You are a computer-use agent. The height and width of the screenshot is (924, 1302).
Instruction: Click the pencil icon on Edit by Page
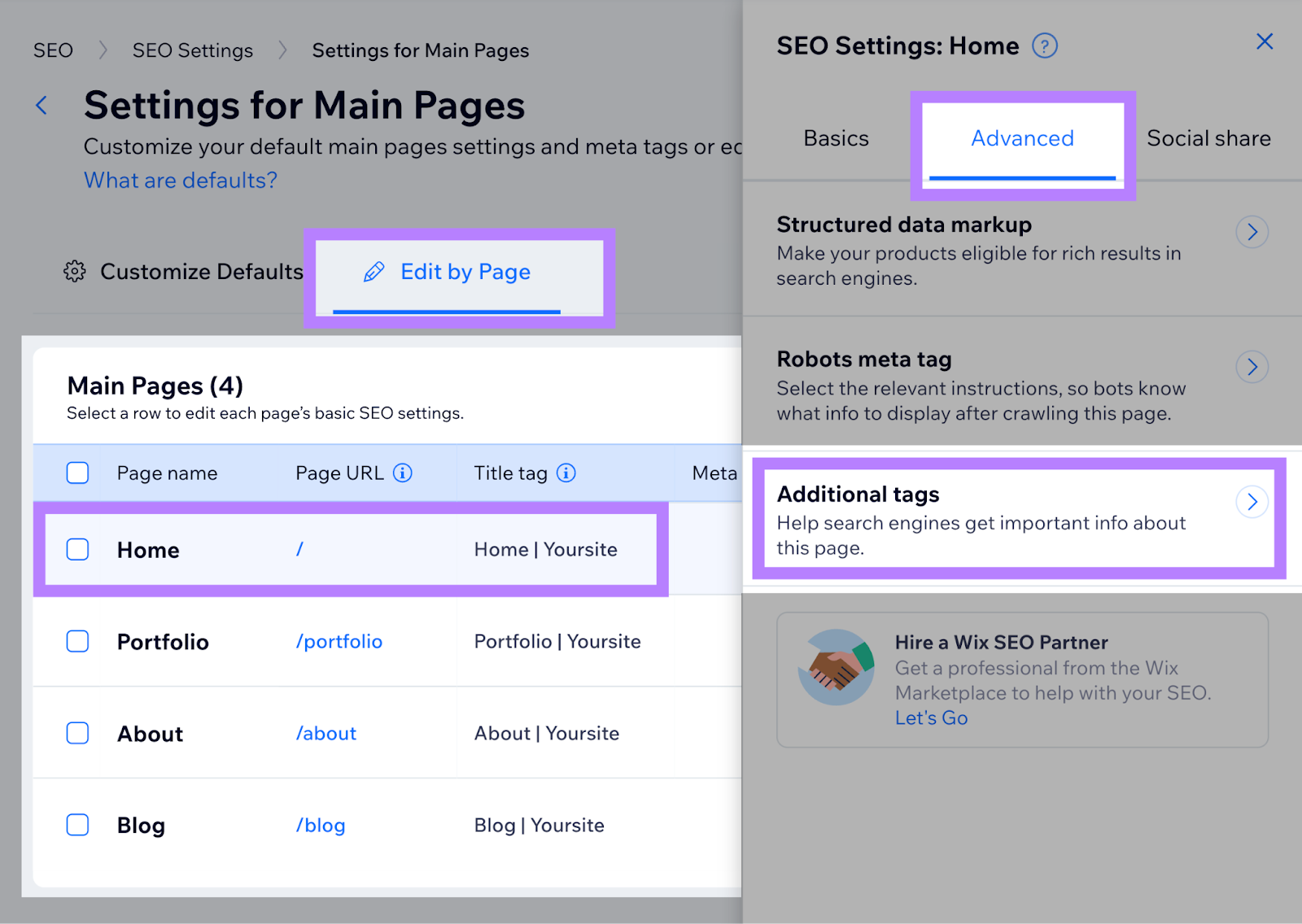point(374,272)
